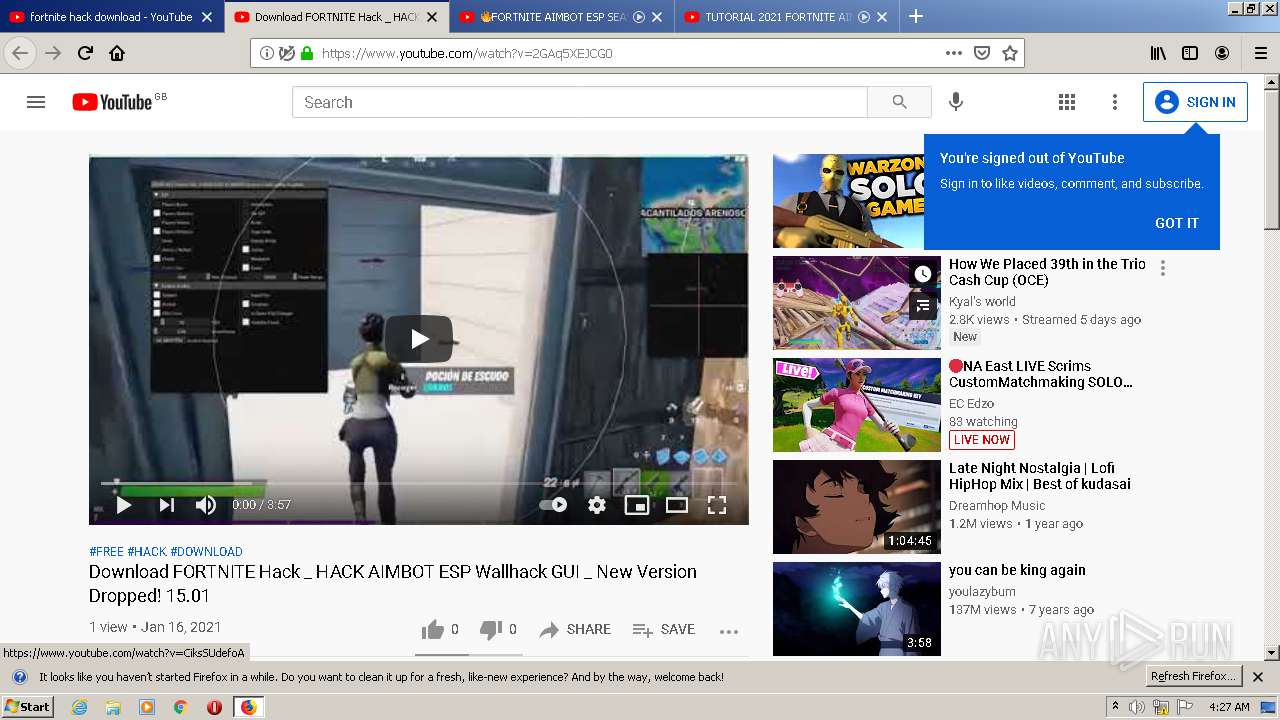Start voice search with microphone icon
The image size is (1280, 720).
[x=956, y=102]
